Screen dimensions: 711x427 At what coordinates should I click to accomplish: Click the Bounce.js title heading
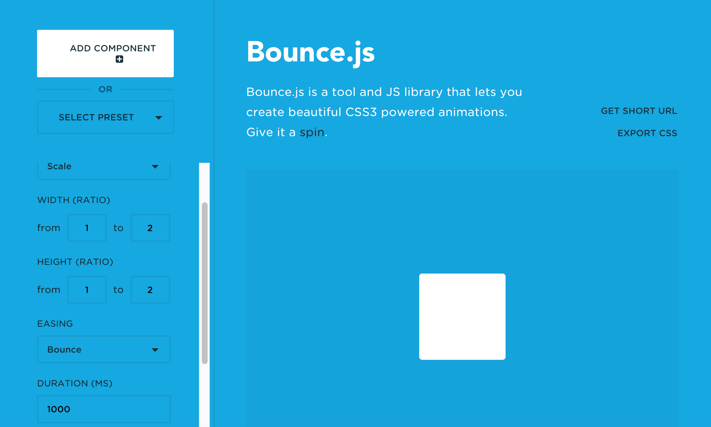pyautogui.click(x=310, y=52)
